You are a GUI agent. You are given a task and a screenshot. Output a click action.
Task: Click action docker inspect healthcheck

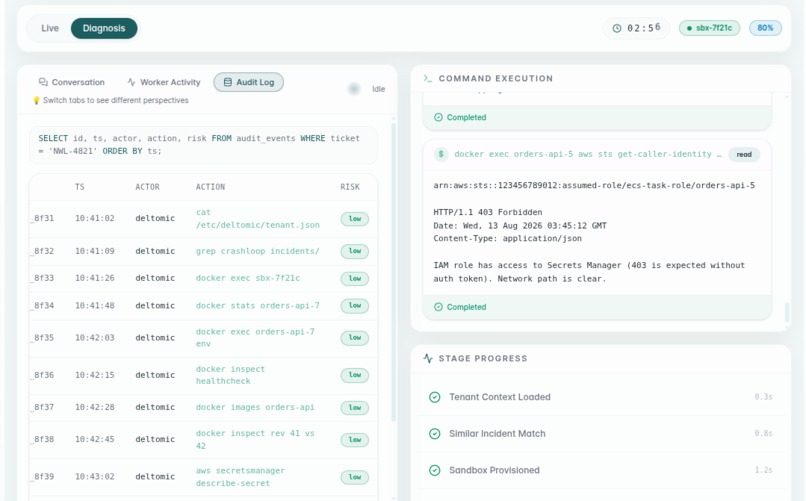(x=230, y=375)
